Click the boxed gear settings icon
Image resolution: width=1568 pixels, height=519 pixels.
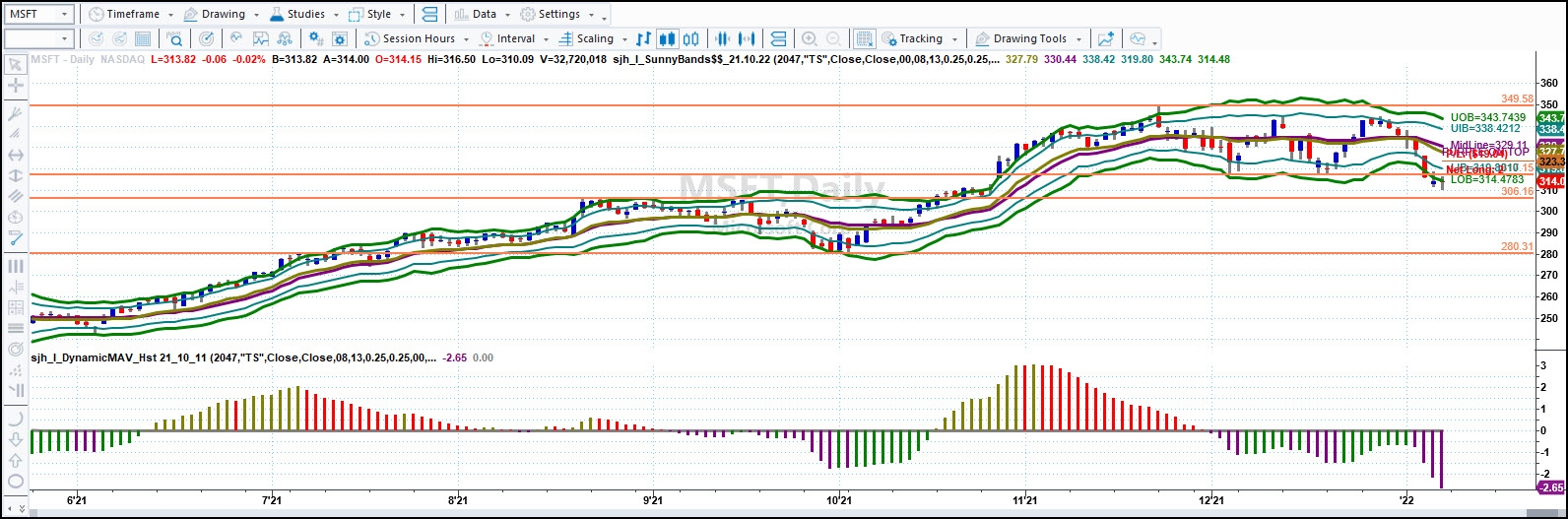coord(340,38)
